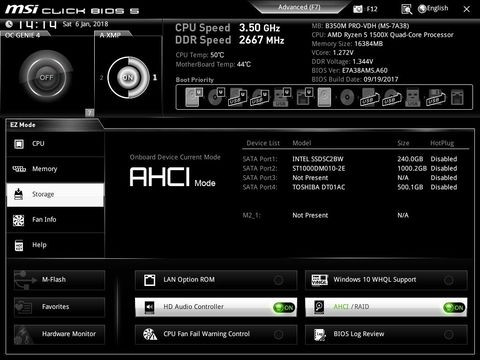
Task: Open the search magnifier icon
Action: pyautogui.click(x=406, y=9)
